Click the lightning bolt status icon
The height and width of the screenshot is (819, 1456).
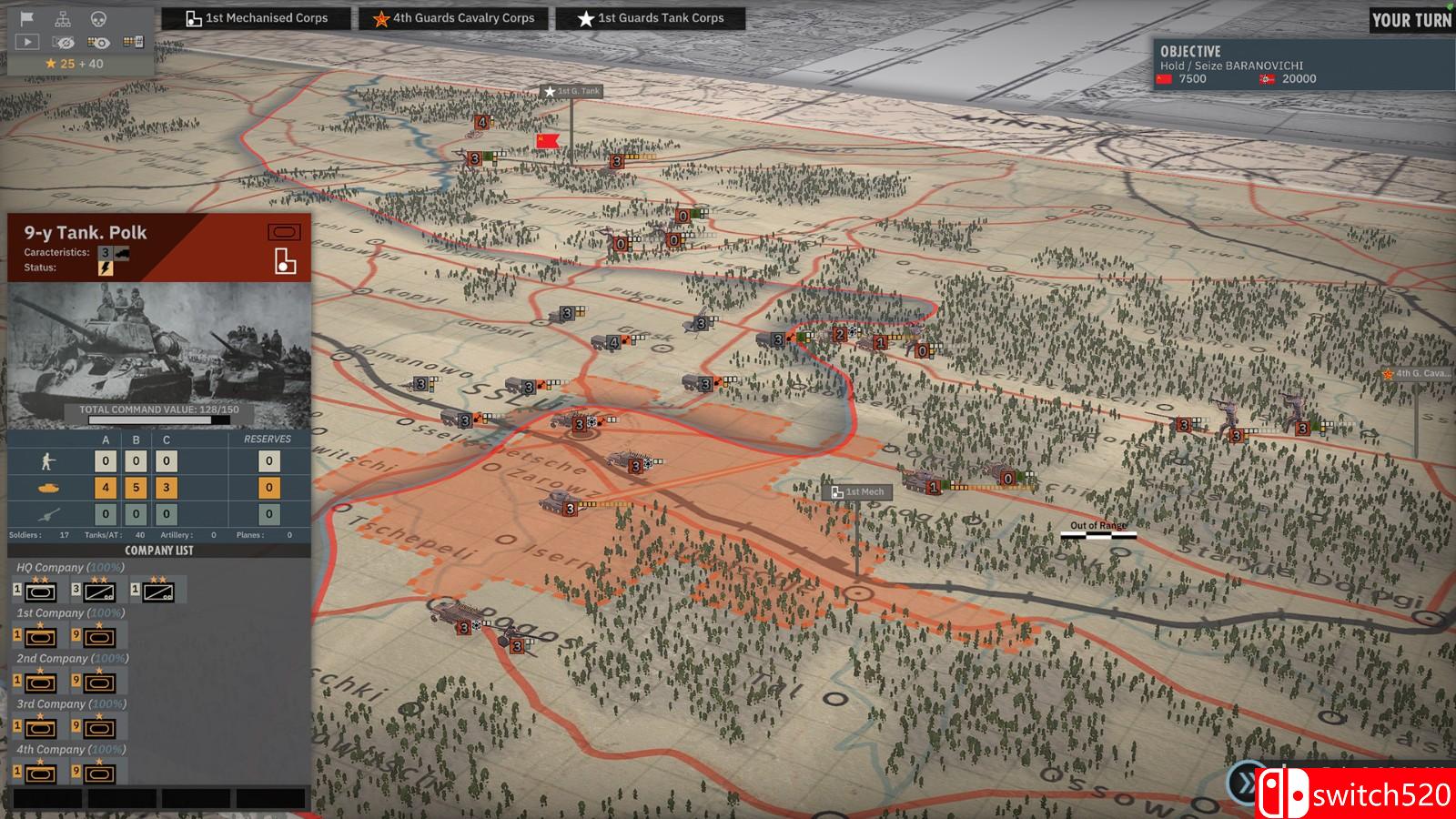coord(106,268)
